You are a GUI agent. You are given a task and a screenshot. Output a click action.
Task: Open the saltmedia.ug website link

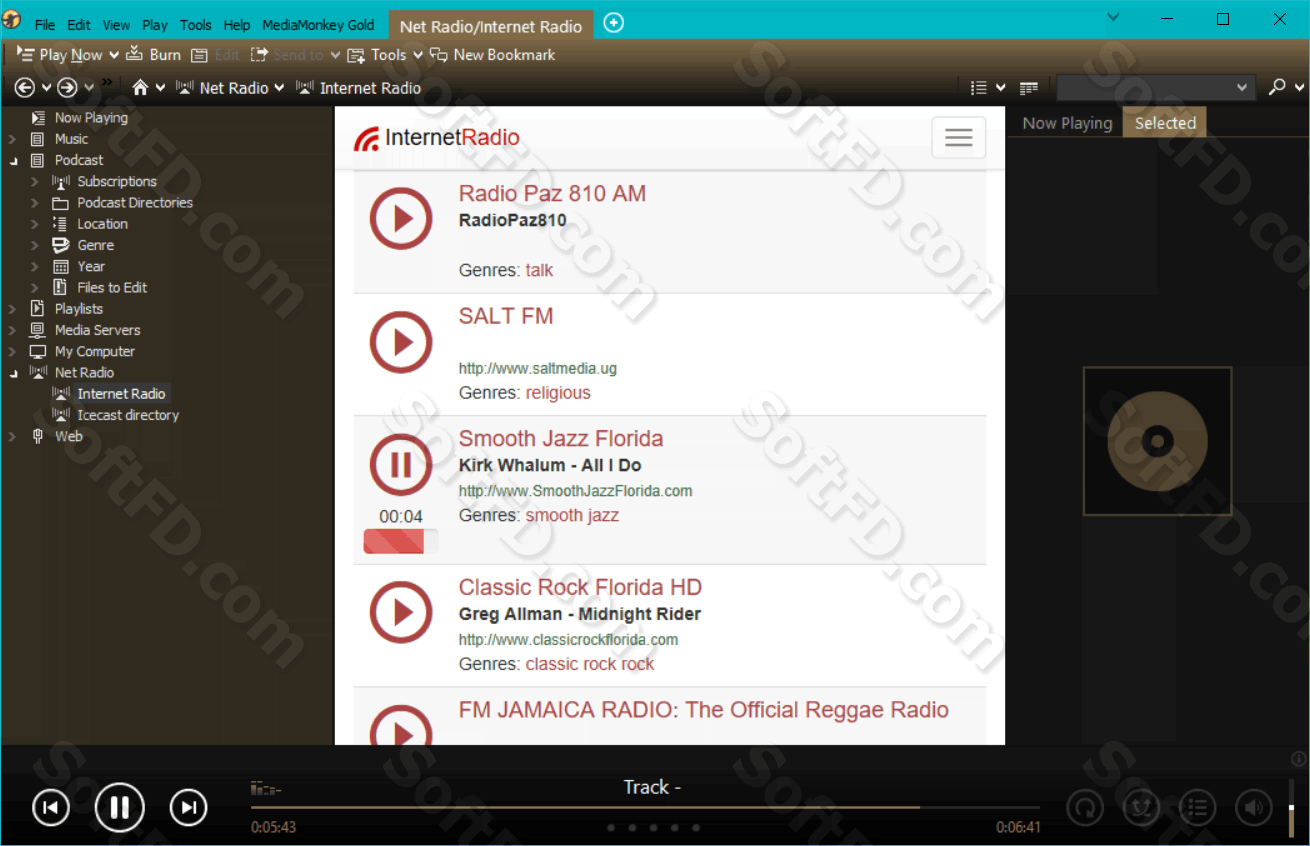pos(538,368)
